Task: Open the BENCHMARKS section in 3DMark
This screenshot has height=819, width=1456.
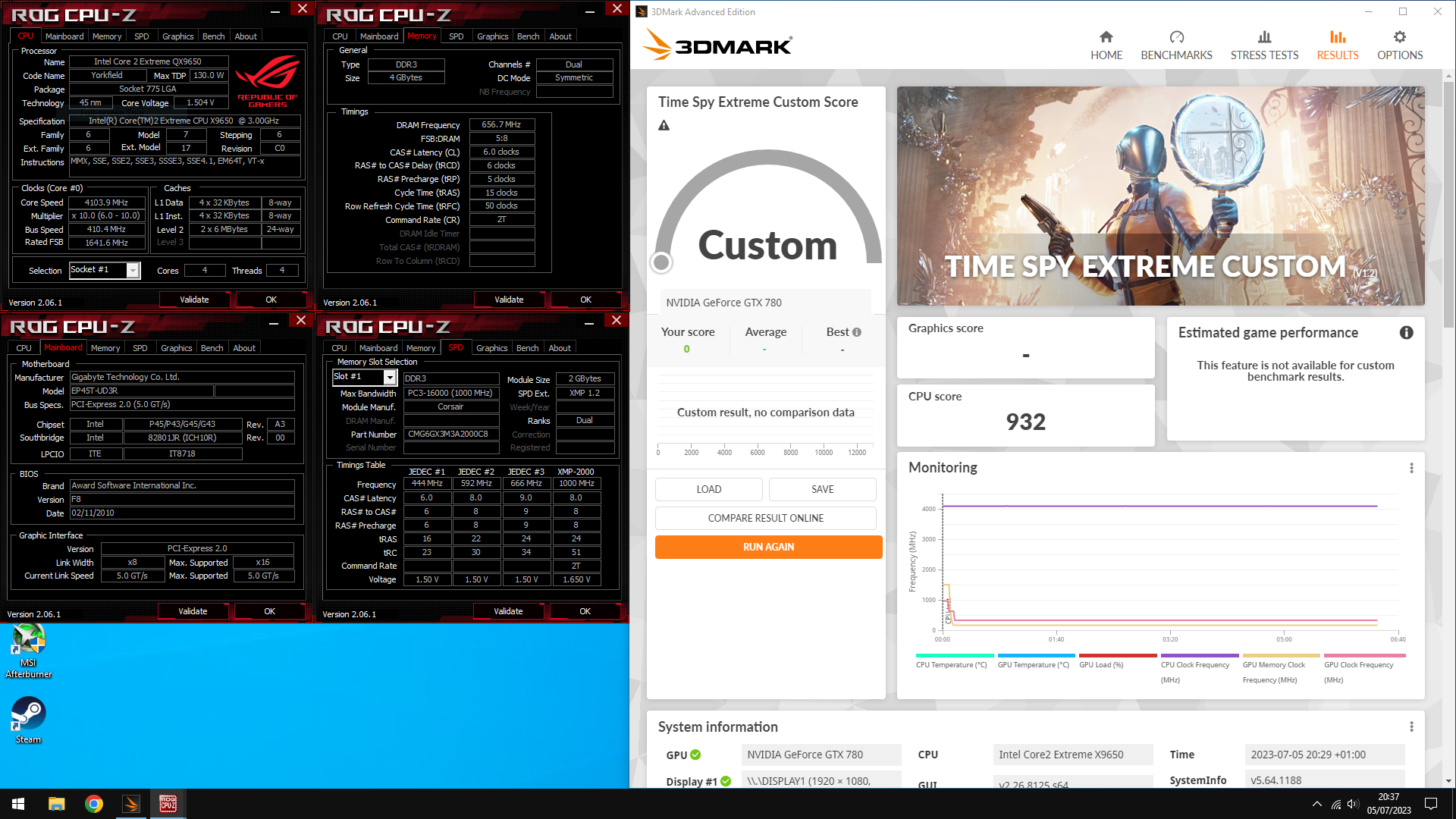Action: [x=1176, y=45]
